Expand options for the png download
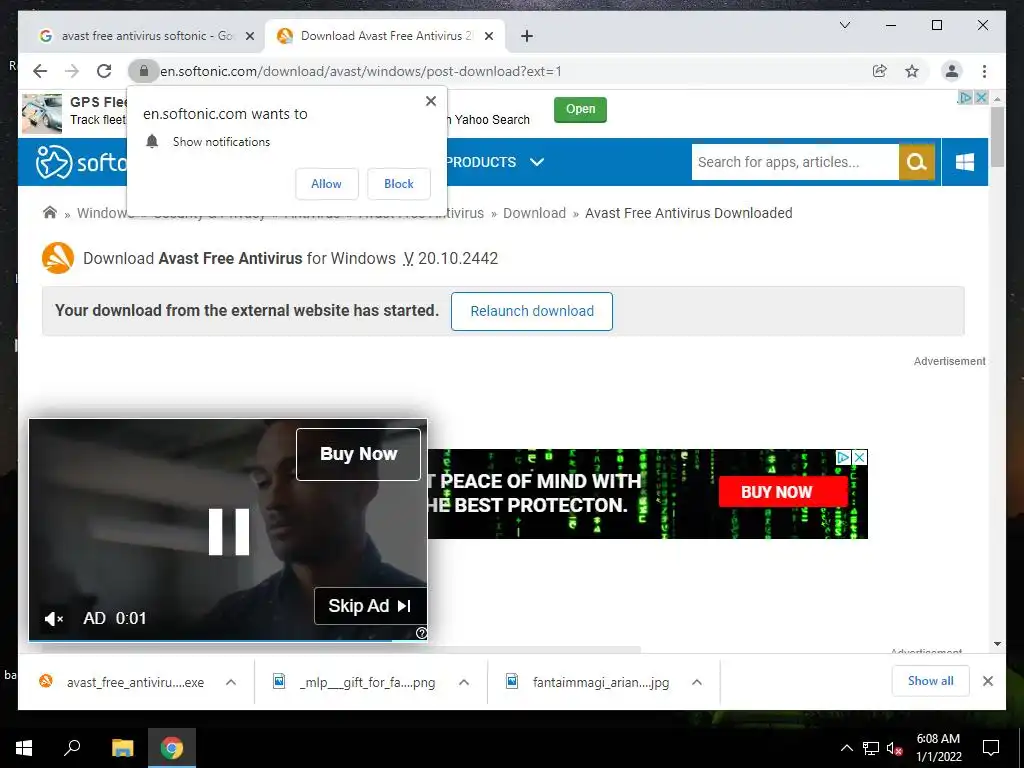Viewport: 1024px width, 768px height. (x=464, y=682)
